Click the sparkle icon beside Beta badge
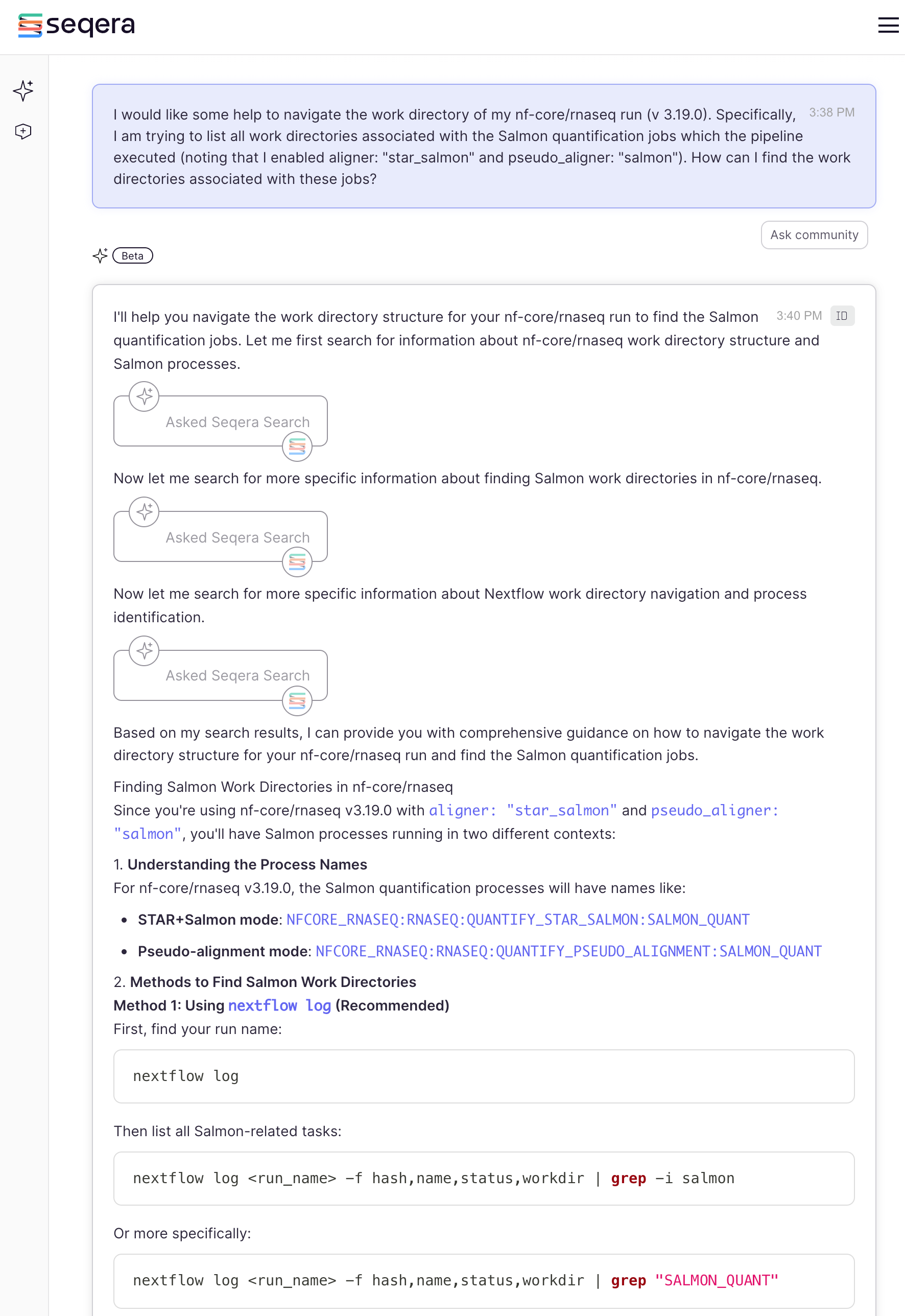The width and height of the screenshot is (905, 1316). click(100, 256)
